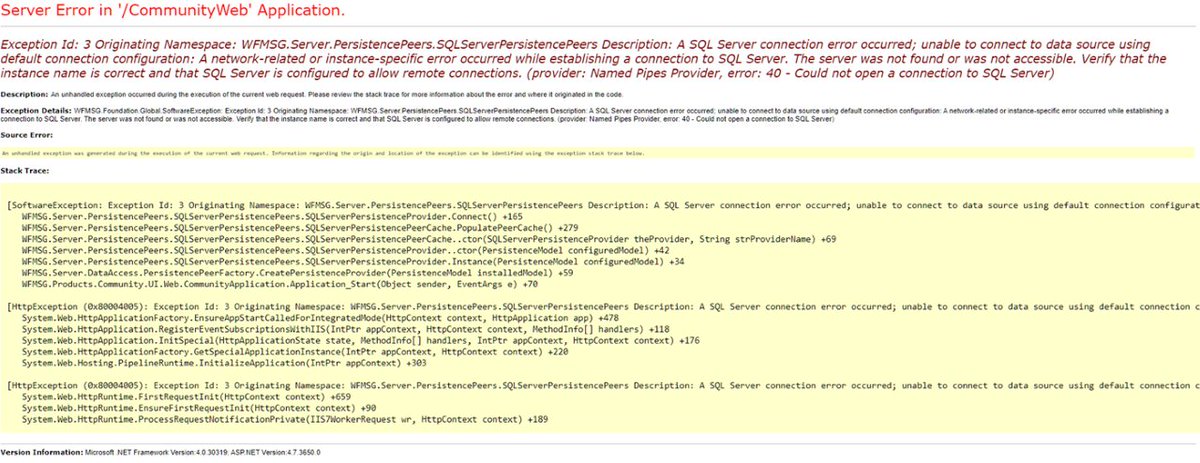Click the "HttpRuntime.FirstRequestInit" +659 stack line
This screenshot has width=1200, height=463.
185,397
